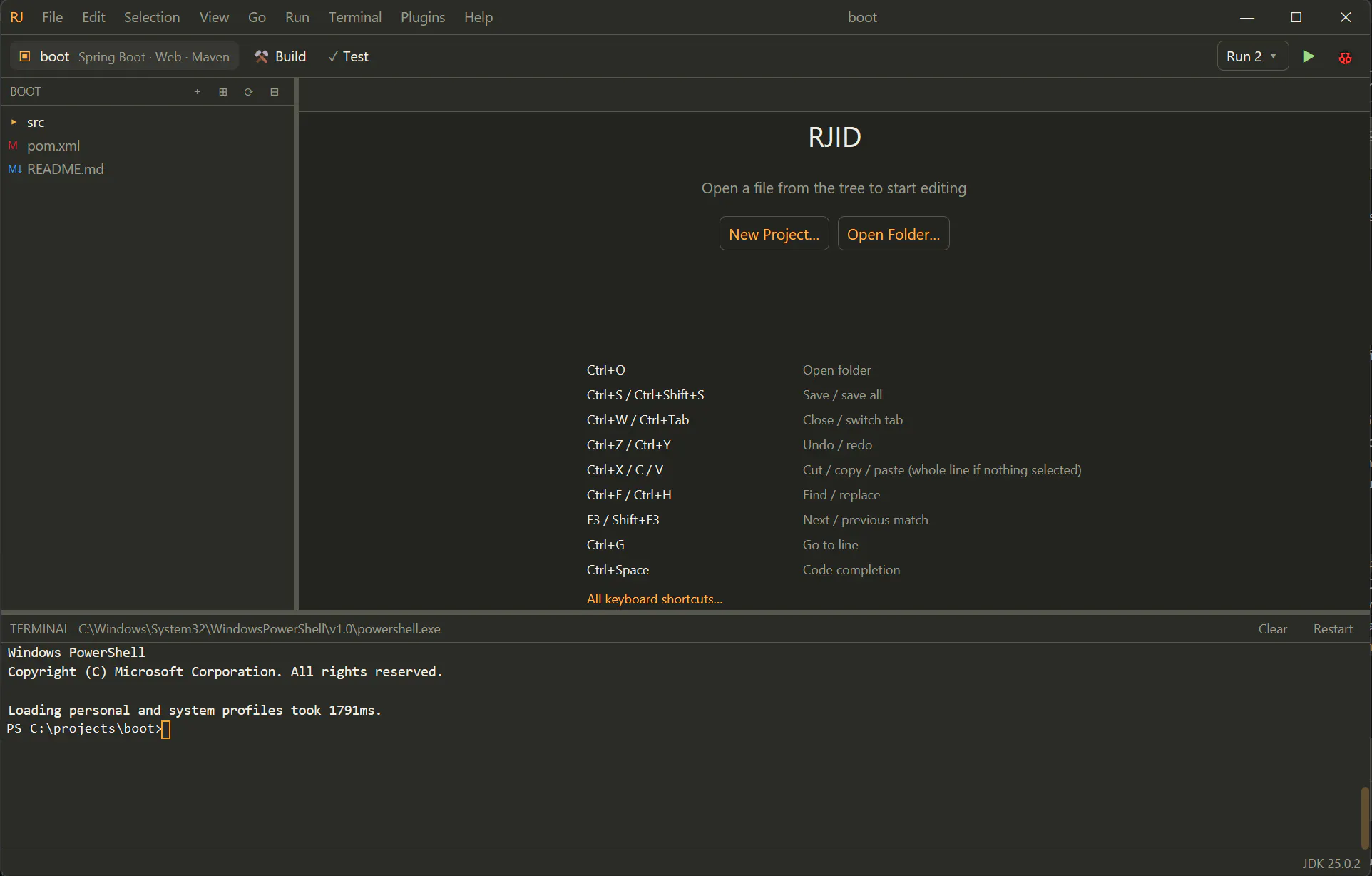Open the Terminal menu
The height and width of the screenshot is (876, 1372).
(355, 17)
